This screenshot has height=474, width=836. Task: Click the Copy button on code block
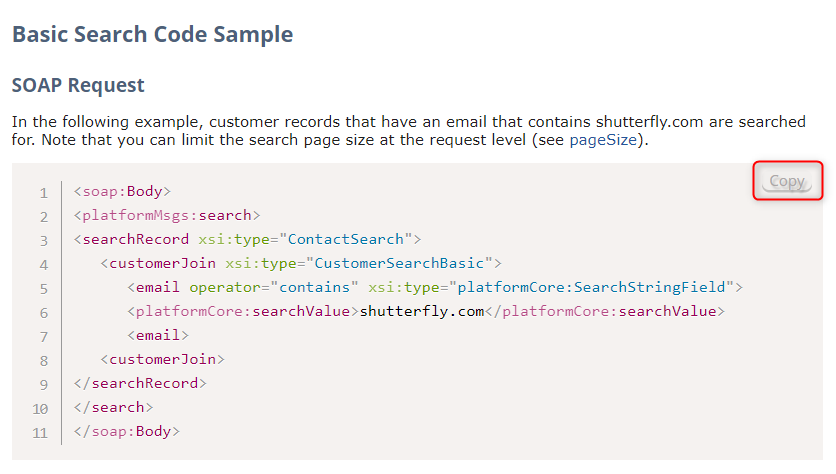point(787,181)
